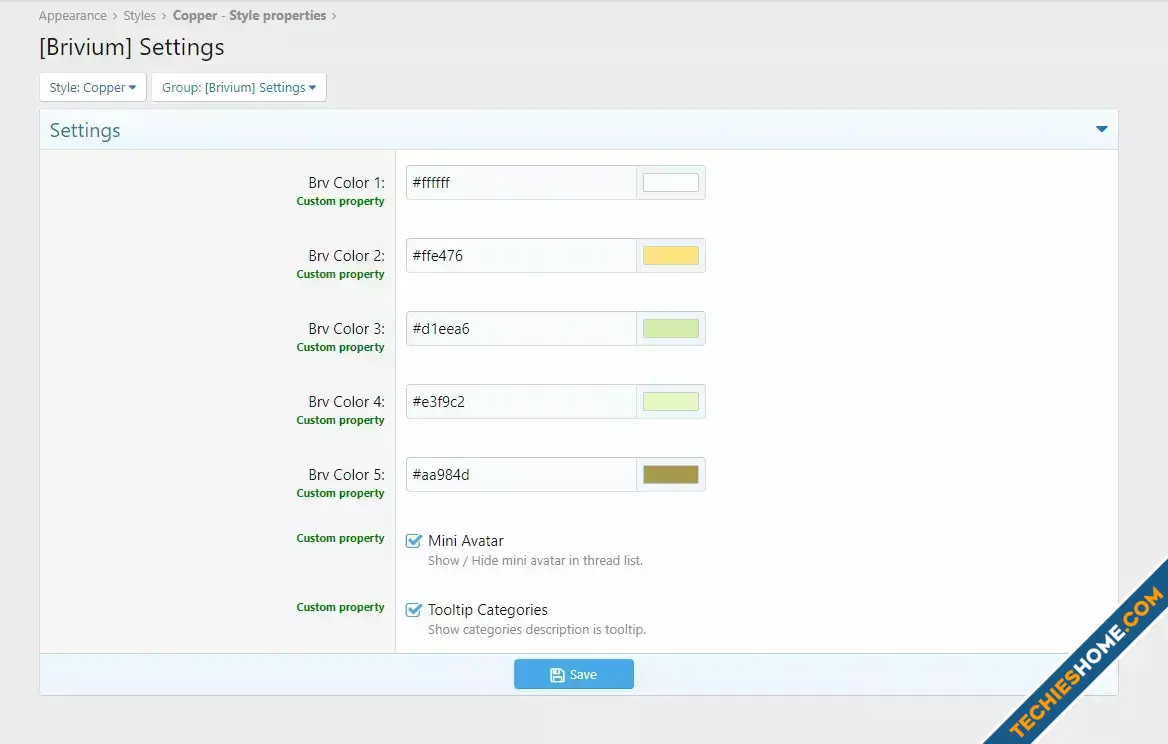
Task: Click 'Custom property' beside Mini Avatar
Action: tap(340, 538)
